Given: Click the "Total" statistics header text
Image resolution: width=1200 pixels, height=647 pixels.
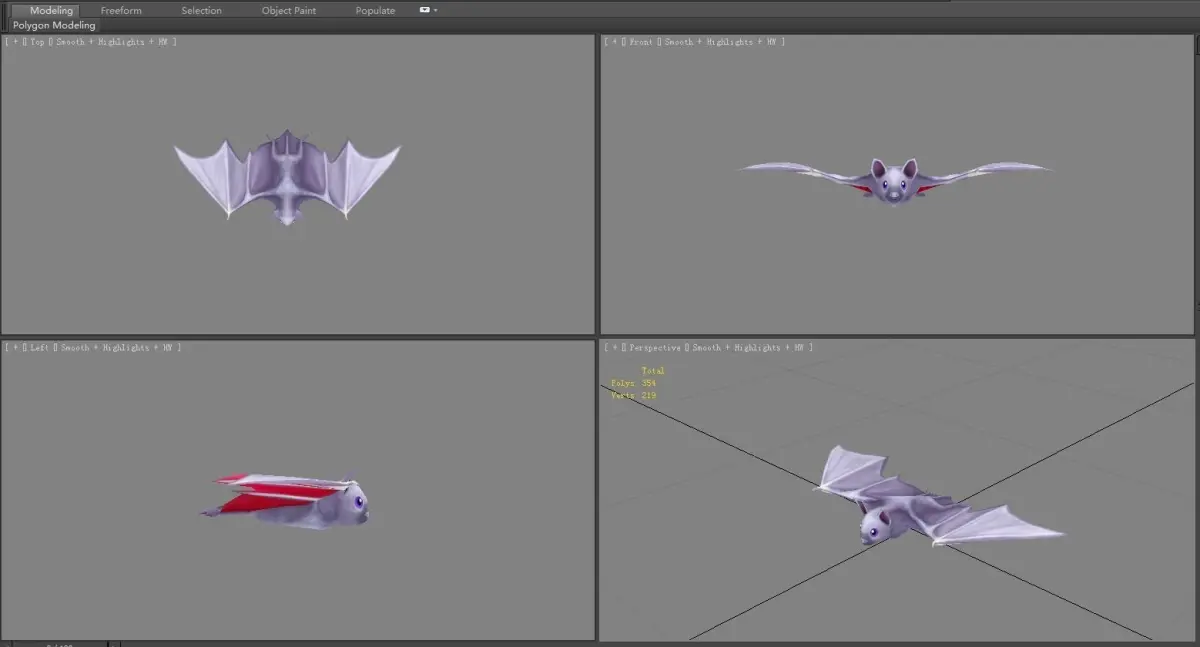Looking at the screenshot, I should 653,371.
